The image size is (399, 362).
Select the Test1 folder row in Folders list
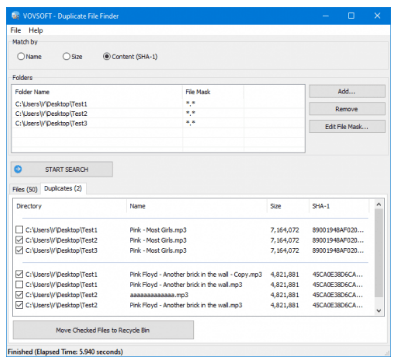coord(158,104)
